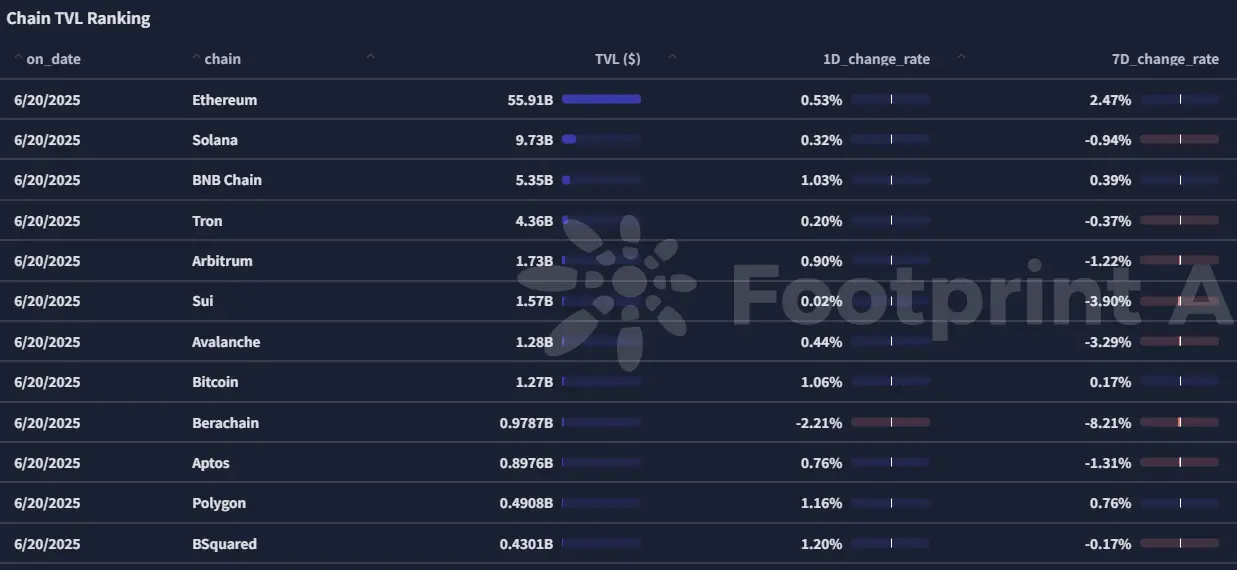1237x570 pixels.
Task: Click the Sui 7D change mini bar
Action: coord(1179,301)
